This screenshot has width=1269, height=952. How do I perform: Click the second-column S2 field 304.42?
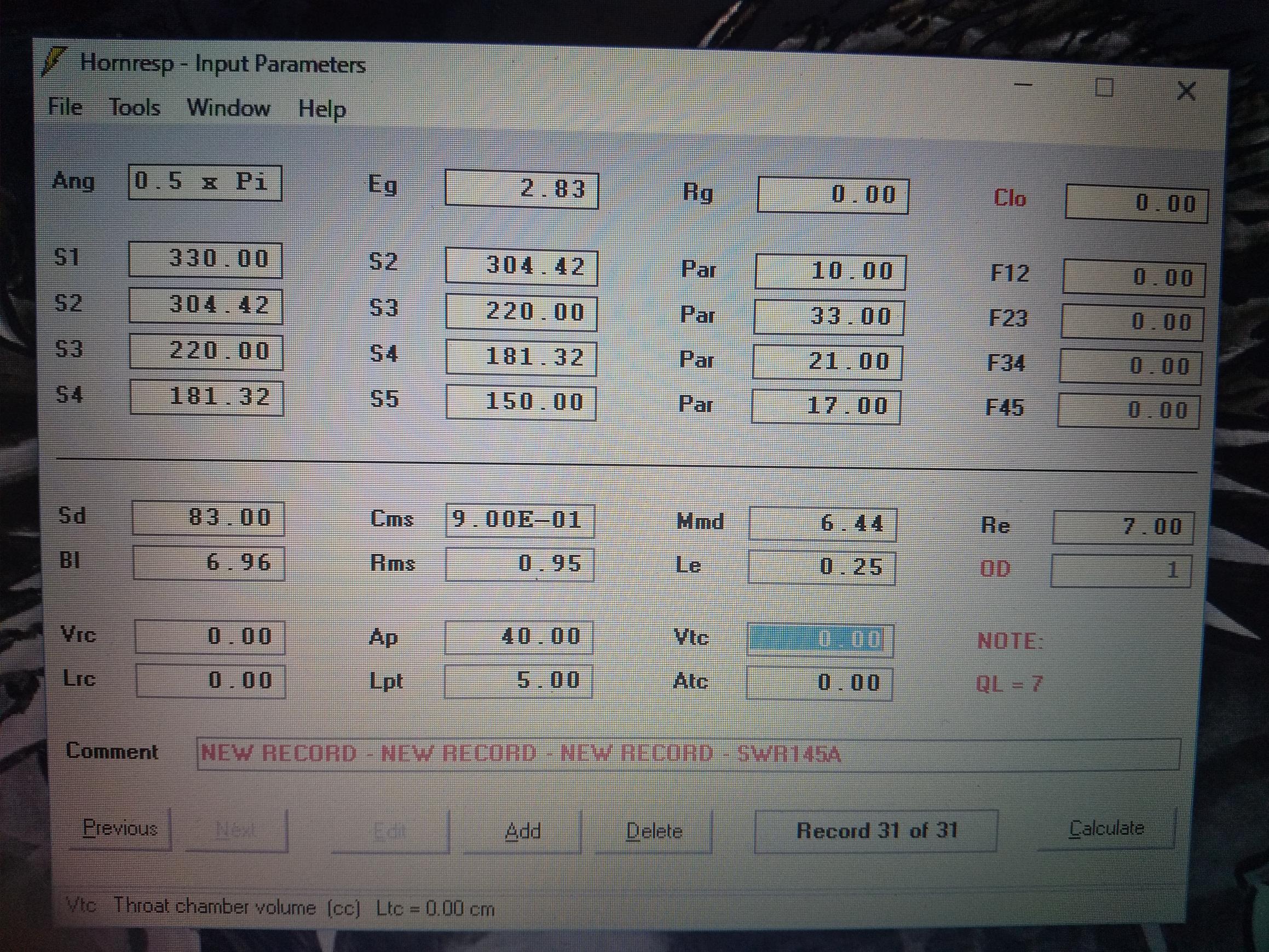tap(522, 266)
